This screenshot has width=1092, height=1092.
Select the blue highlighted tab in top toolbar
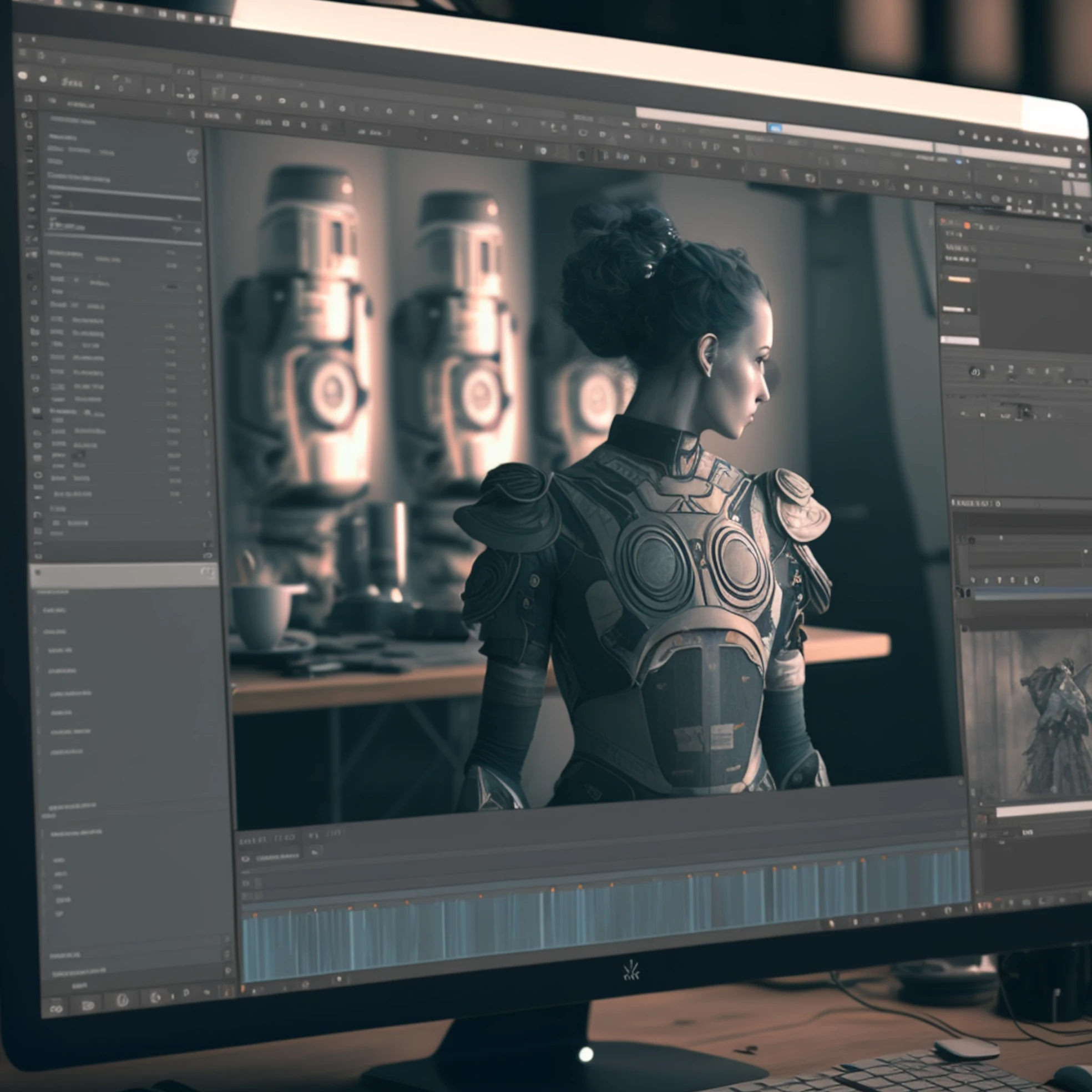pos(775,128)
